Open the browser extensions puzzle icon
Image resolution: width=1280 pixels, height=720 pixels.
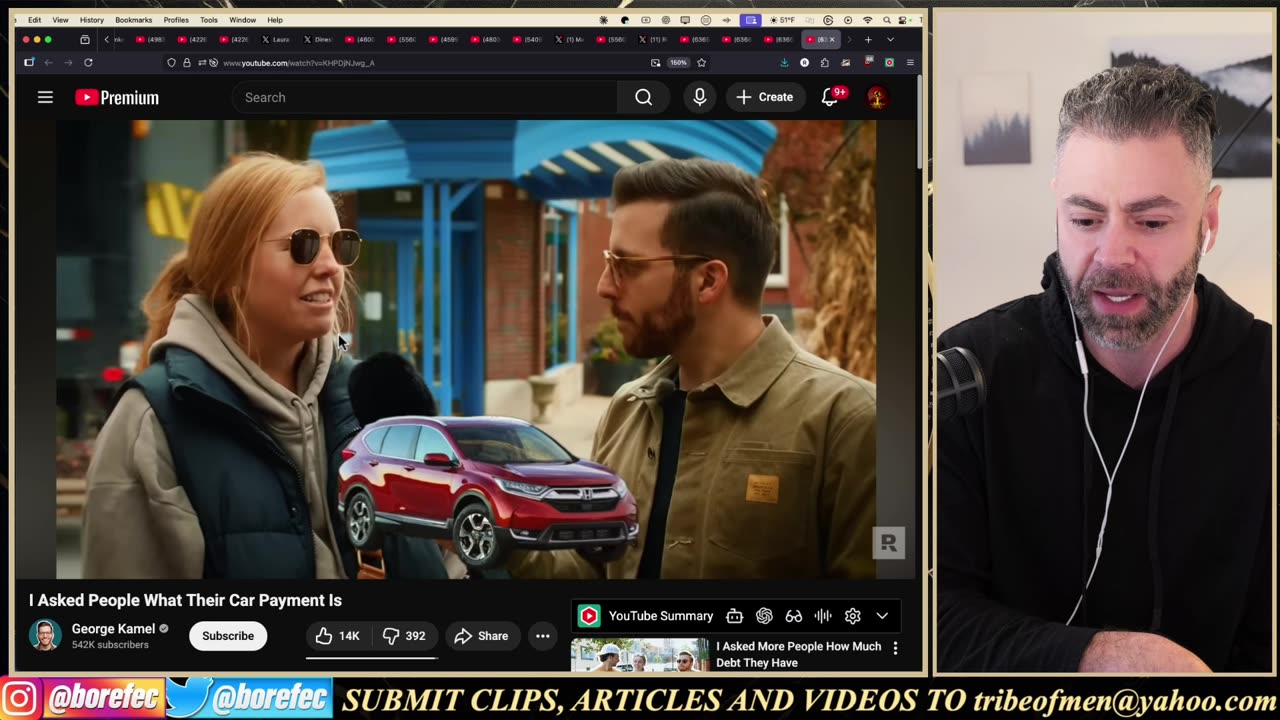point(824,62)
